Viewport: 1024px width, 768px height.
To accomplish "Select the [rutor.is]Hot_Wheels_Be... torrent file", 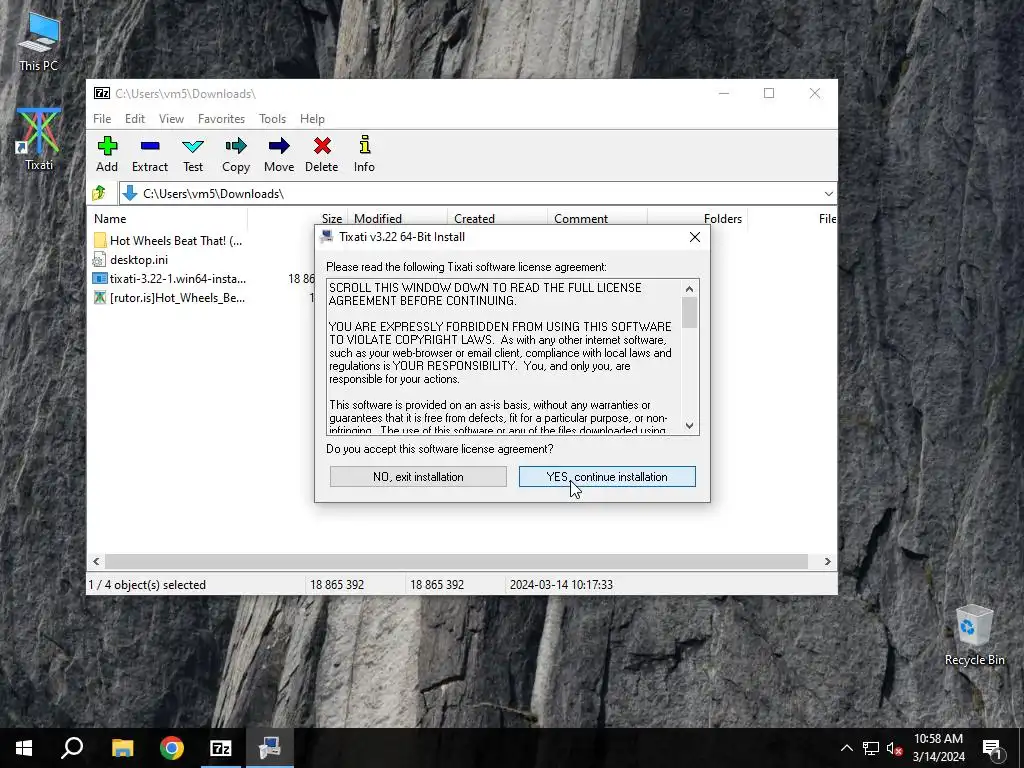I will pyautogui.click(x=170, y=298).
